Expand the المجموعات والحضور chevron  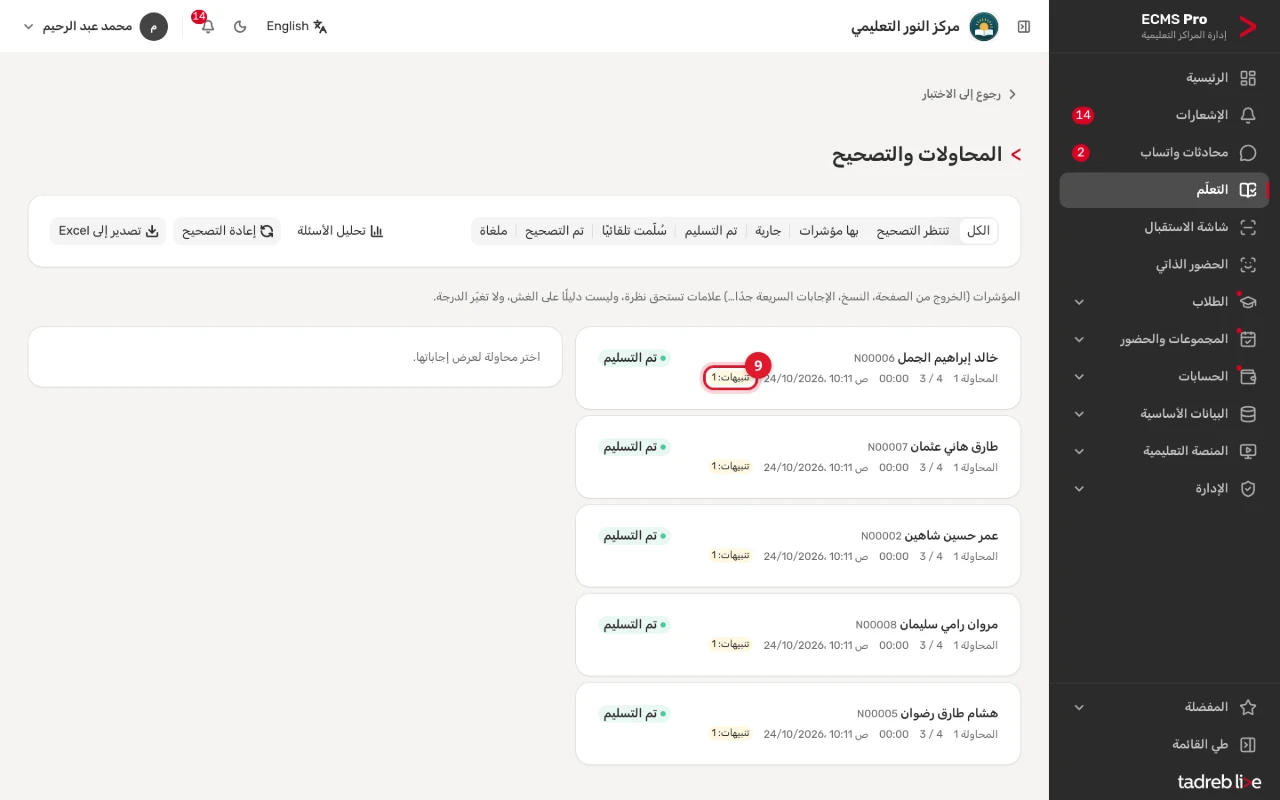[1079, 339]
